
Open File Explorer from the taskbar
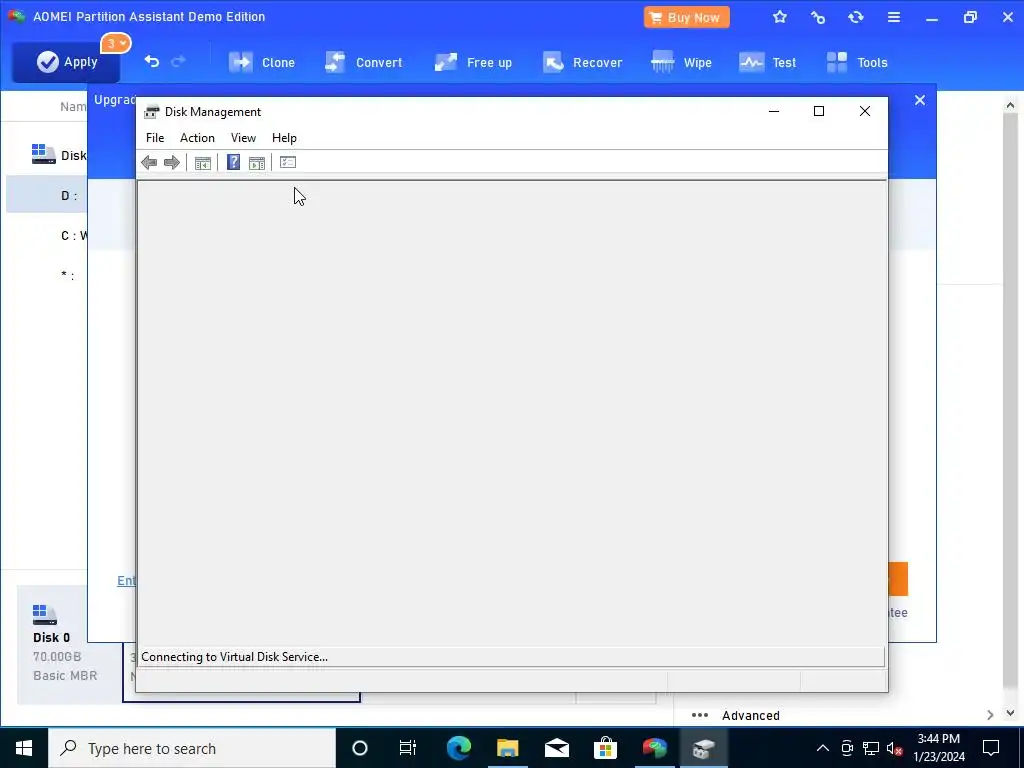[507, 748]
